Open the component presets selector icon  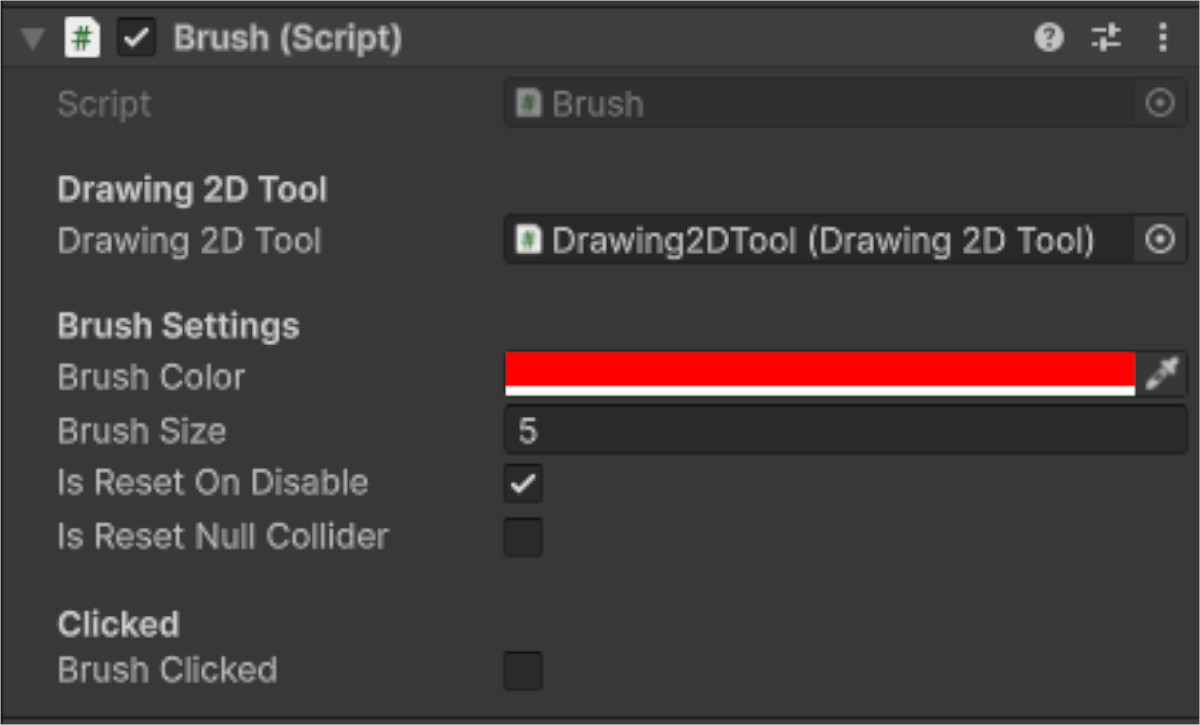point(1106,39)
